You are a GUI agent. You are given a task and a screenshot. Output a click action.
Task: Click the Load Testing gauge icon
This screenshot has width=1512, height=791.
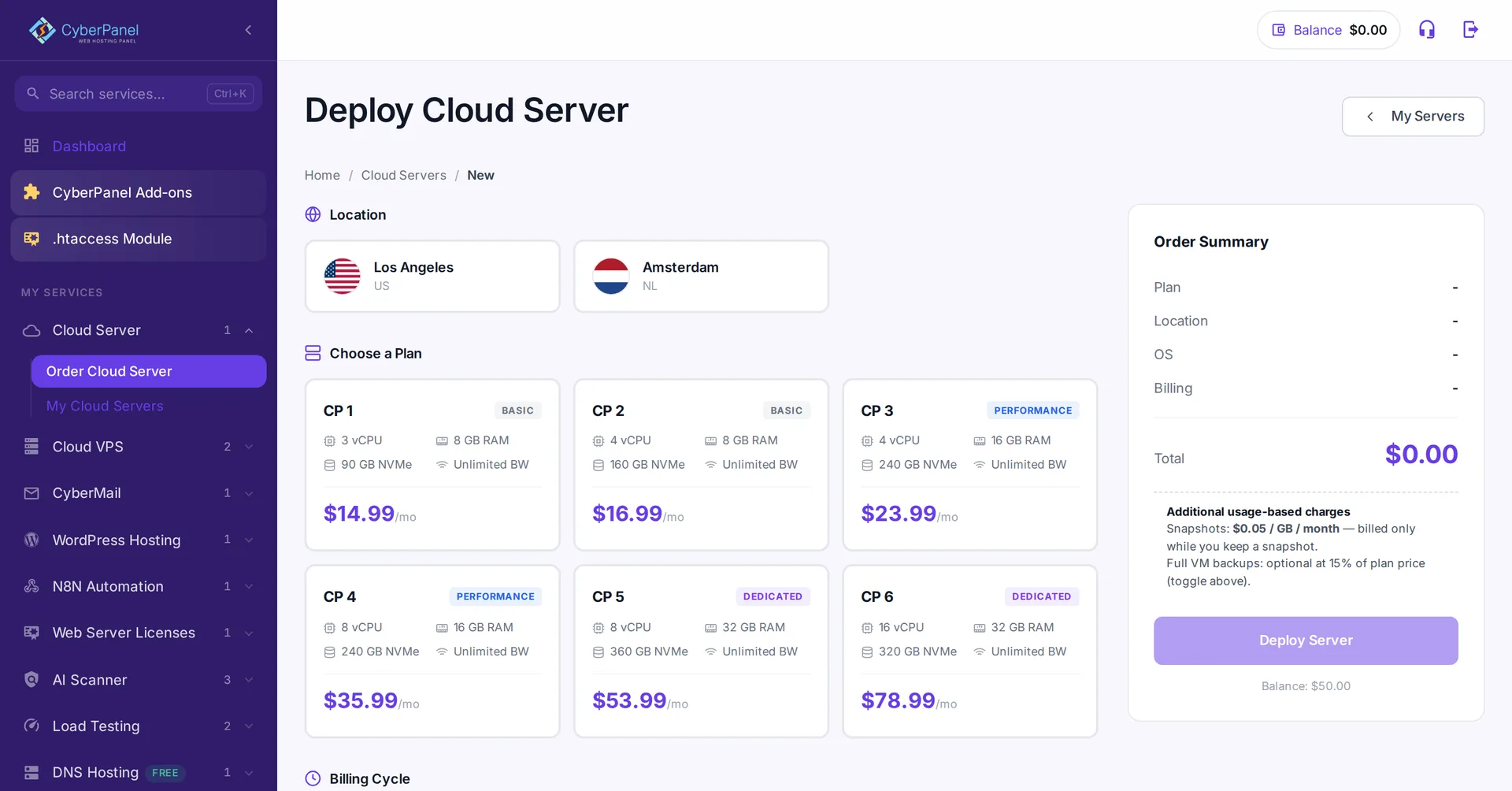click(x=31, y=726)
